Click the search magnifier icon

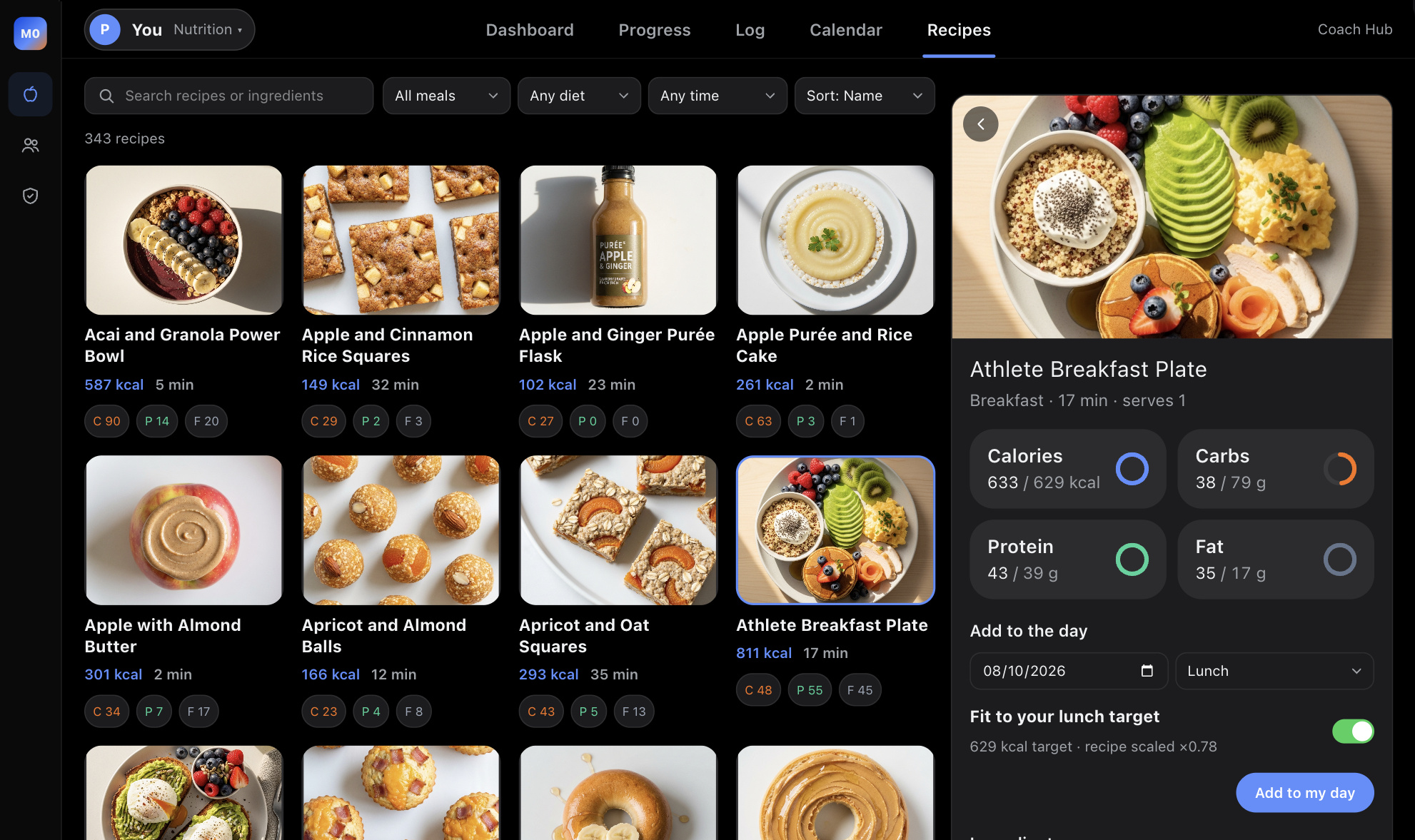106,96
